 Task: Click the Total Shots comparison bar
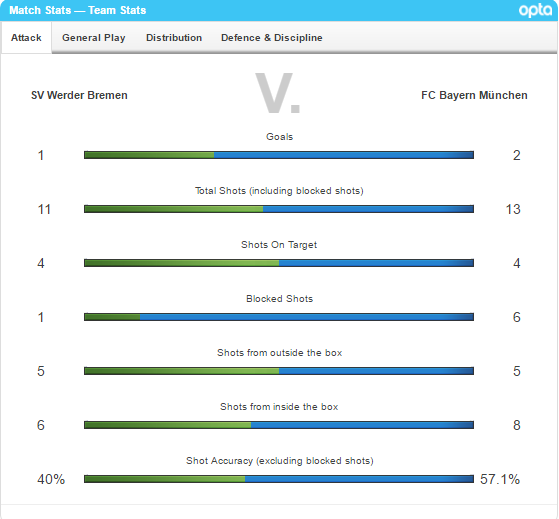pos(279,209)
